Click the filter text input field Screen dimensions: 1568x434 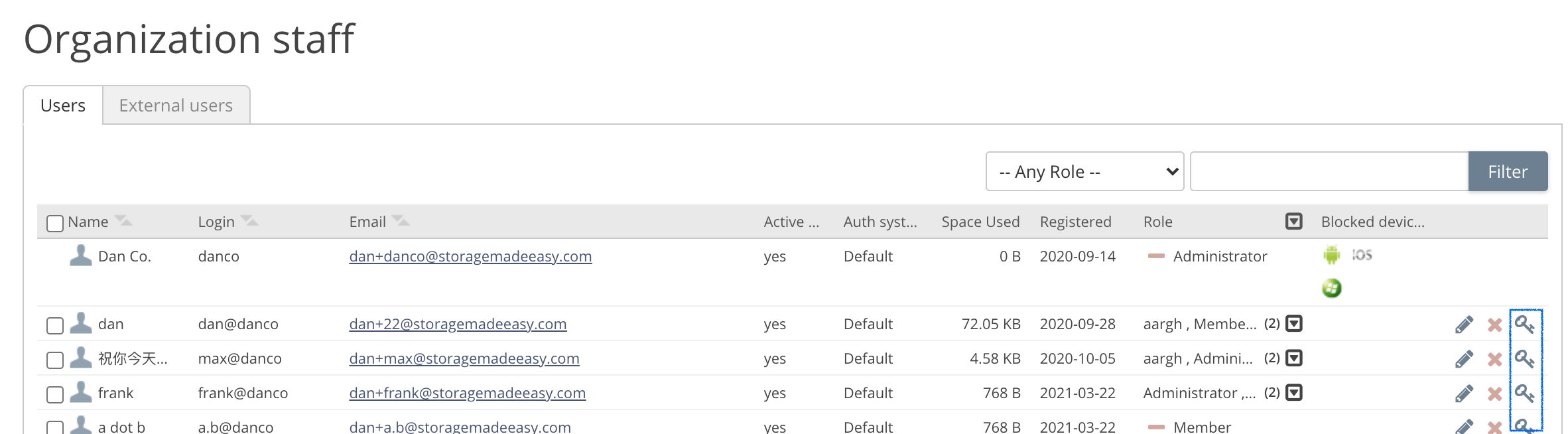[1329, 172]
